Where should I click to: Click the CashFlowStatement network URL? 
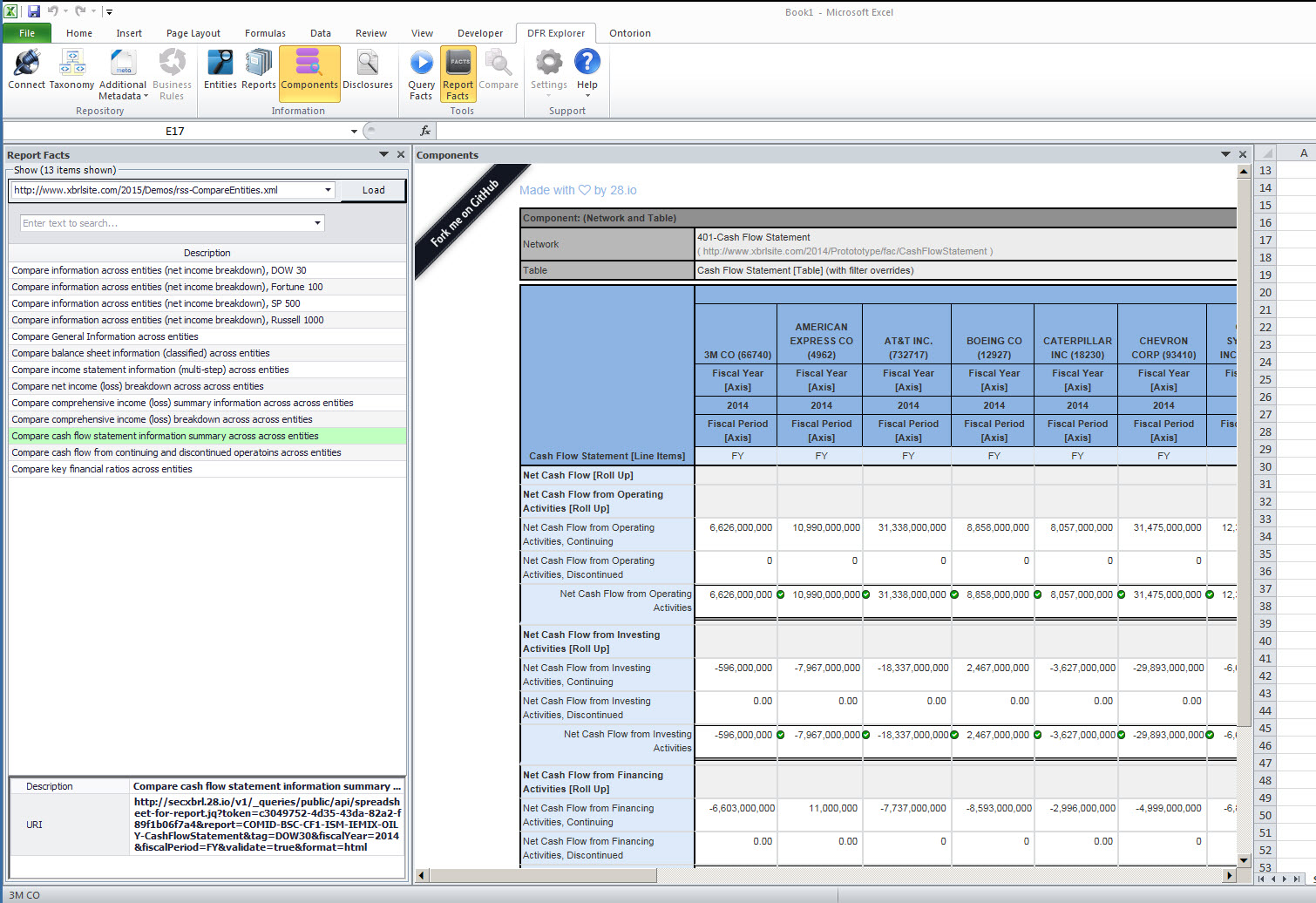coord(845,251)
